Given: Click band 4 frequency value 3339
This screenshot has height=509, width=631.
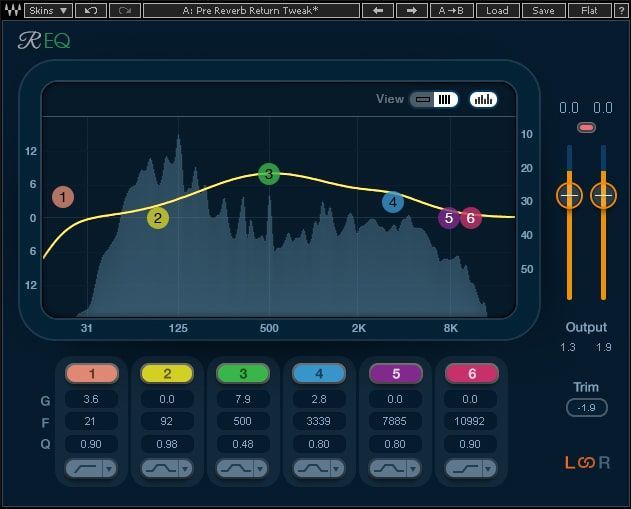Looking at the screenshot, I should coord(319,421).
